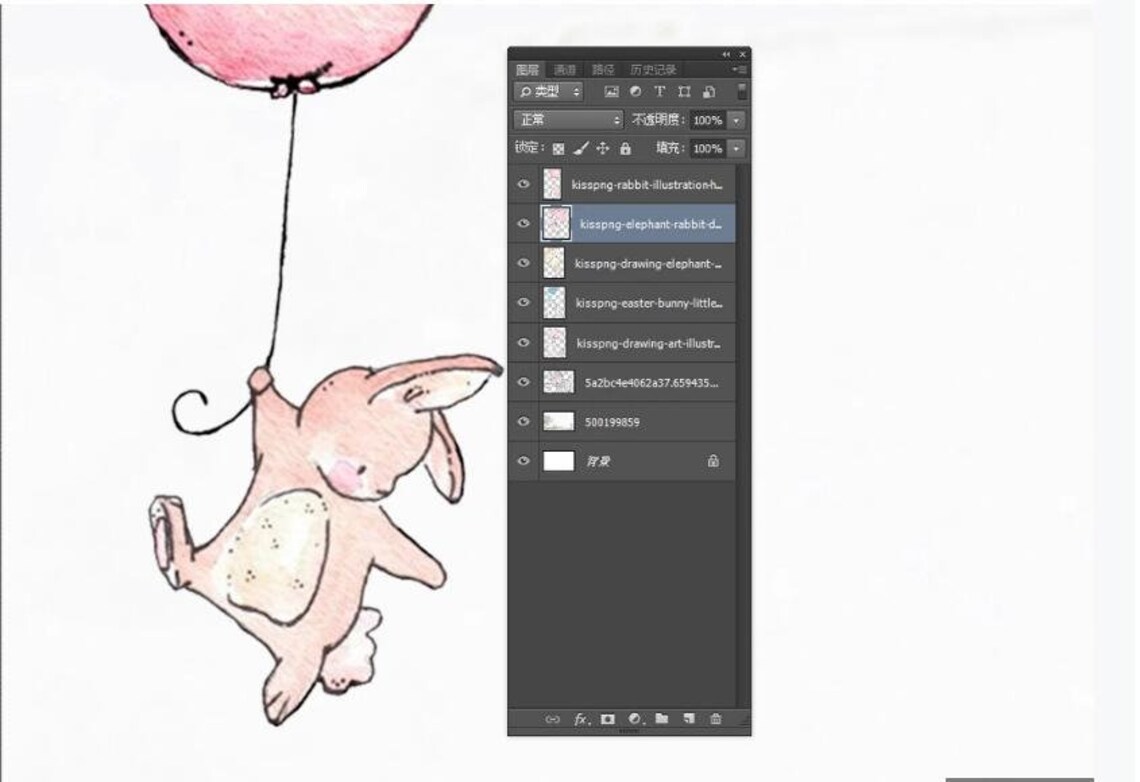This screenshot has height=782, width=1140.
Task: Filter layers by pixel layer icon
Action: [611, 92]
